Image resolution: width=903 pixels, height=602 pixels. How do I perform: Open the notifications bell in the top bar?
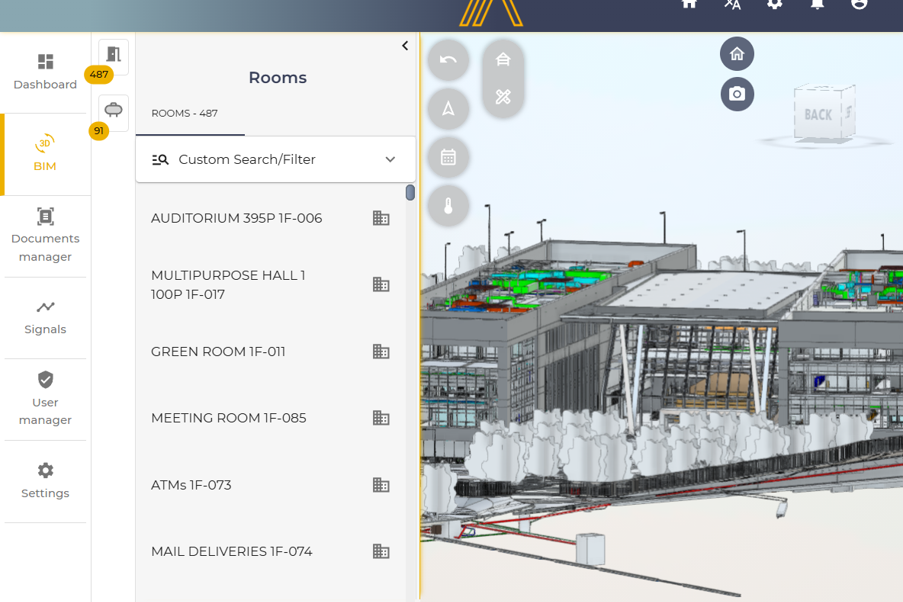click(815, 6)
